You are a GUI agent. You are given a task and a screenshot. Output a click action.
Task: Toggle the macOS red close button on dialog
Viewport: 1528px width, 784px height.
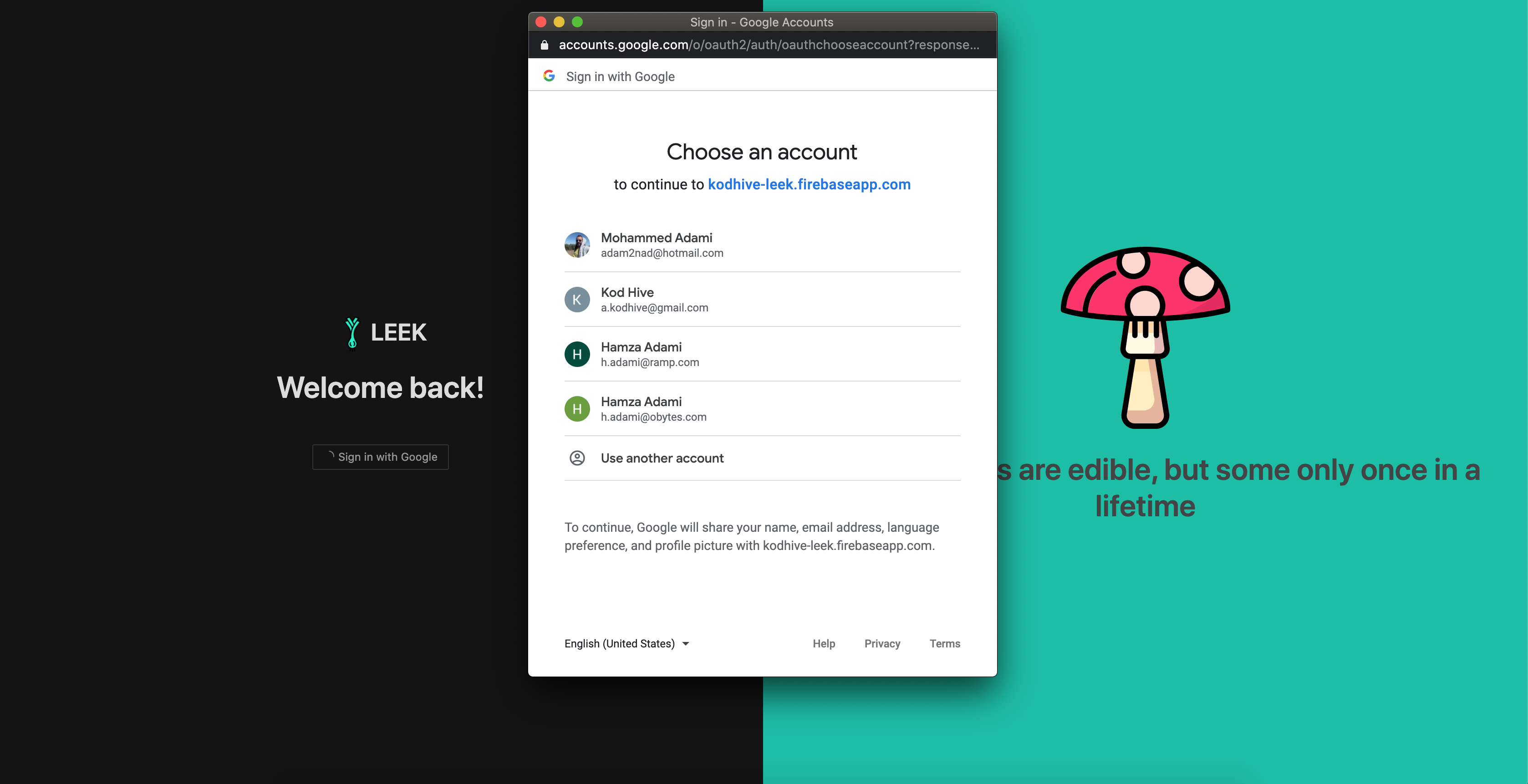point(540,22)
